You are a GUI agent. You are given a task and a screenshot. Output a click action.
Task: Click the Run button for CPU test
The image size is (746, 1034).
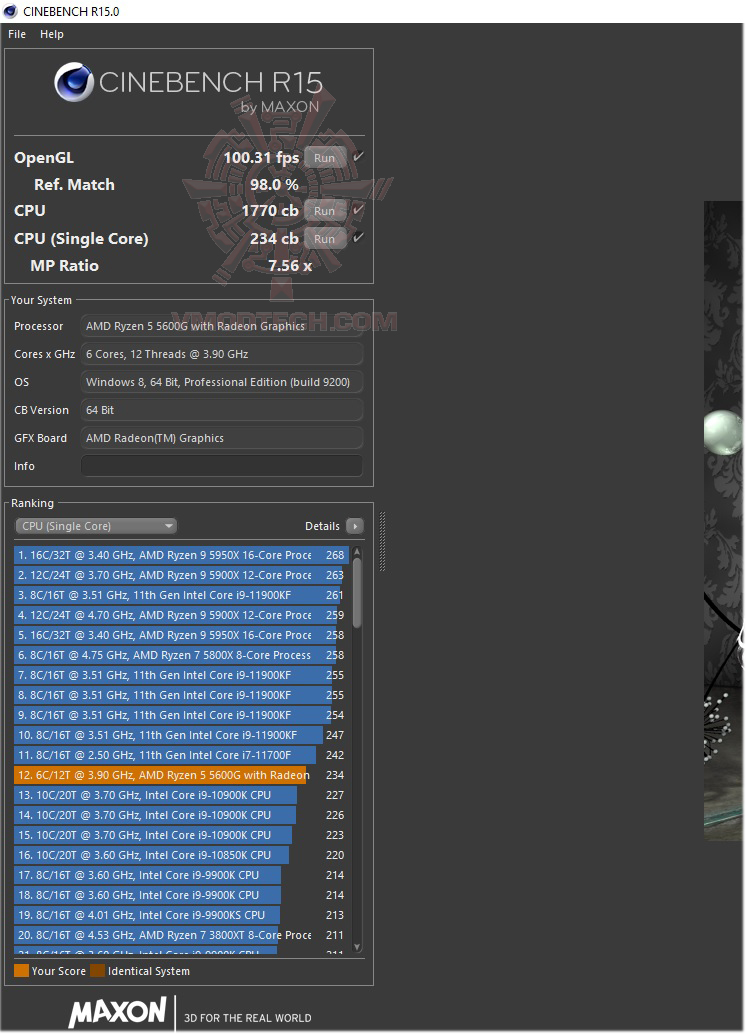325,211
